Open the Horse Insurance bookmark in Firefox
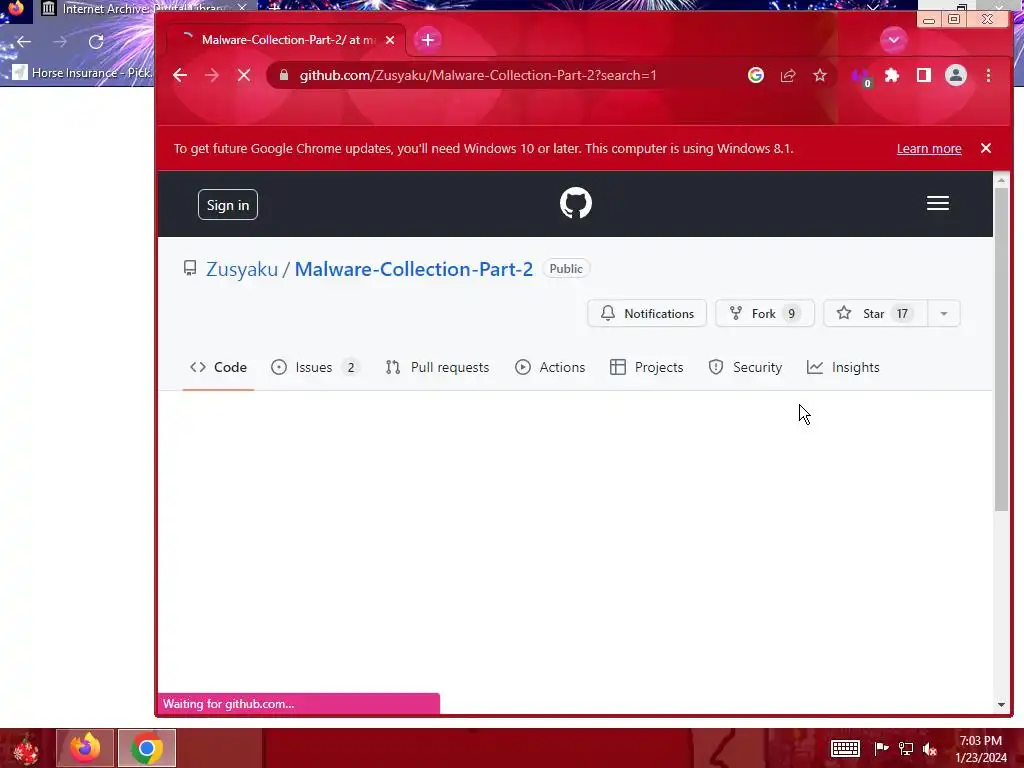Image resolution: width=1024 pixels, height=768 pixels. (83, 72)
